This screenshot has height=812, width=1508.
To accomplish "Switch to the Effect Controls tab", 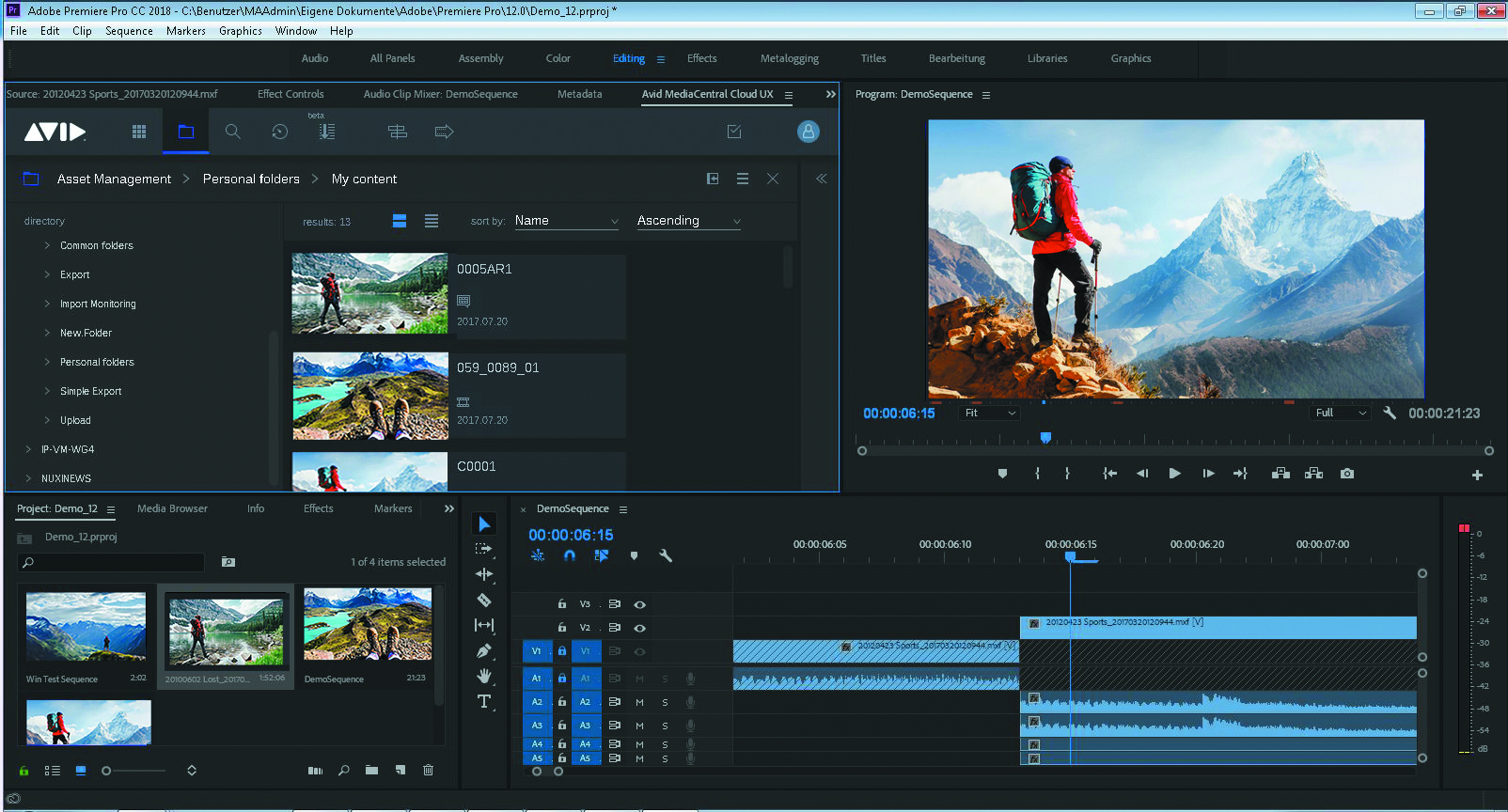I will pyautogui.click(x=291, y=94).
